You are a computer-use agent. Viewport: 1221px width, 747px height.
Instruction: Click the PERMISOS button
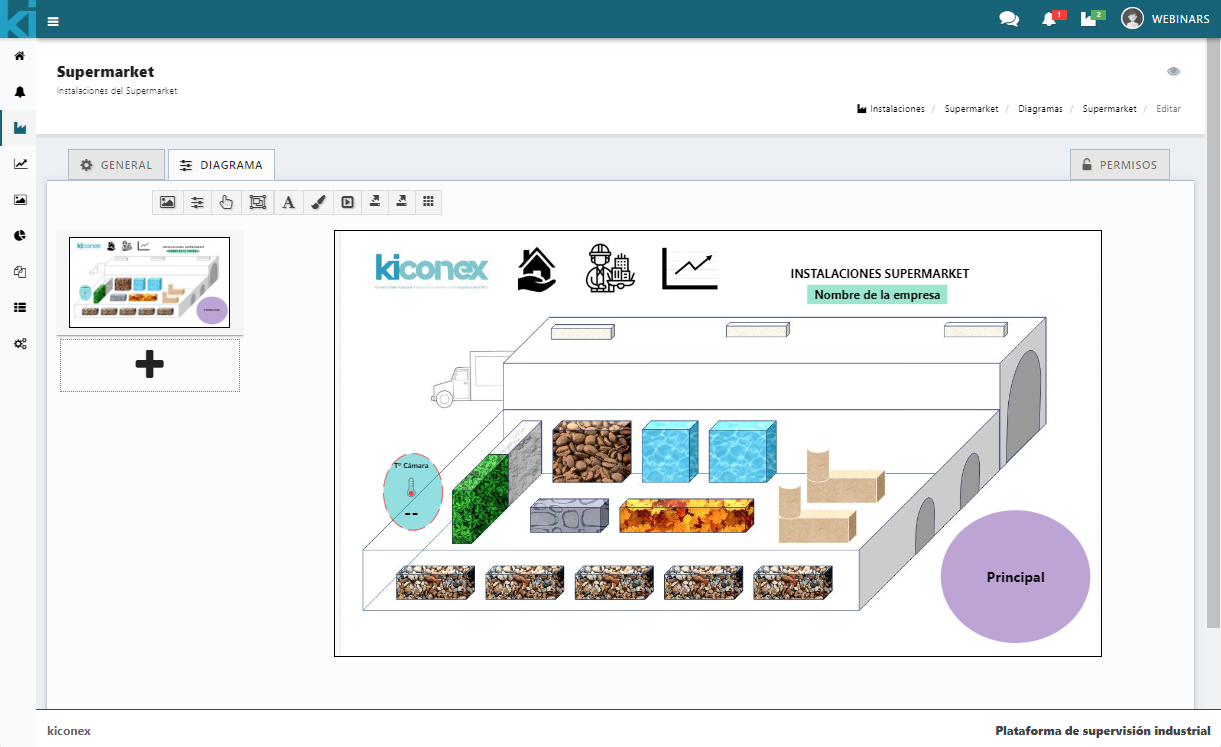1119,165
